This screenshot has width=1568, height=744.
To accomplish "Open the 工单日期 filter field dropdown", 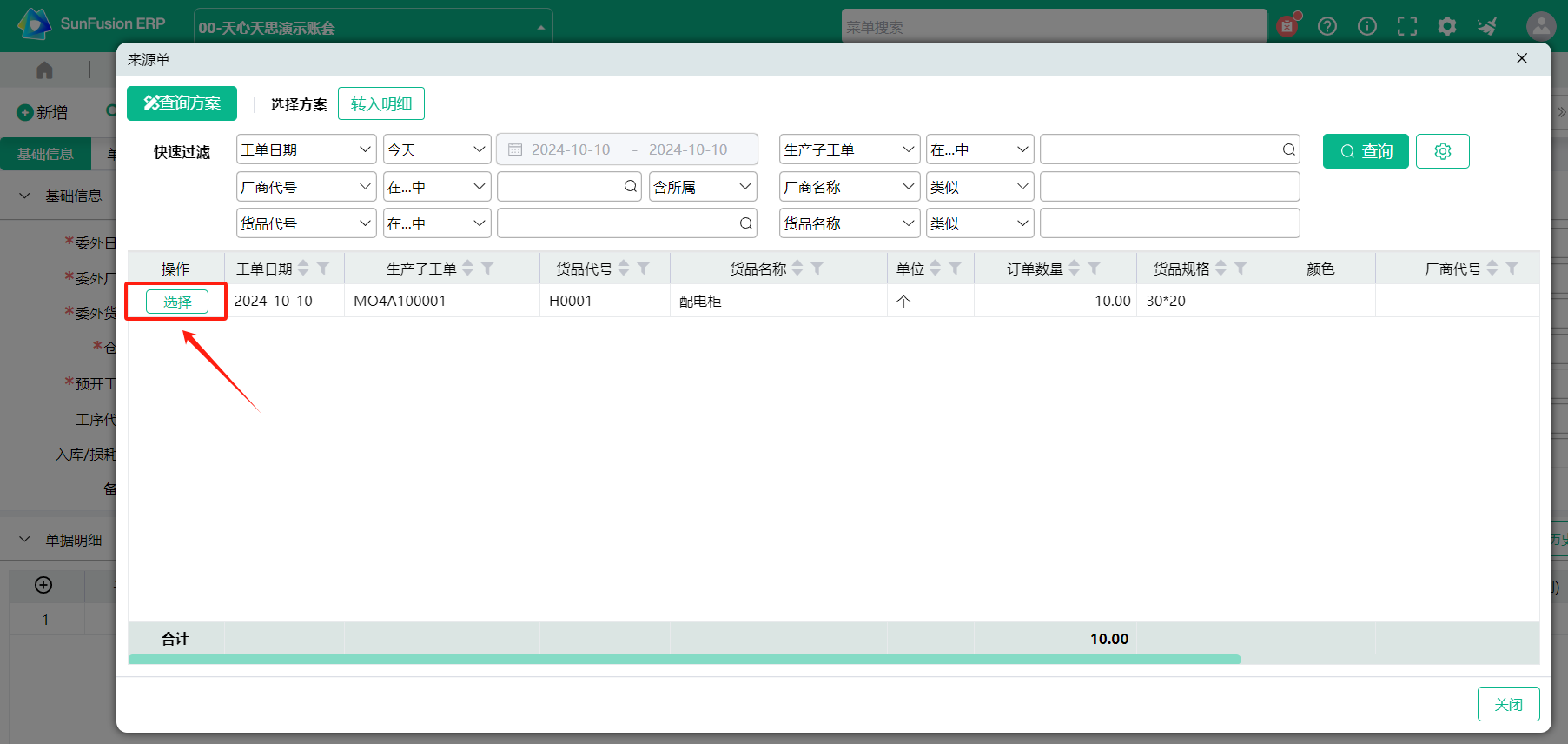I will pos(307,149).
